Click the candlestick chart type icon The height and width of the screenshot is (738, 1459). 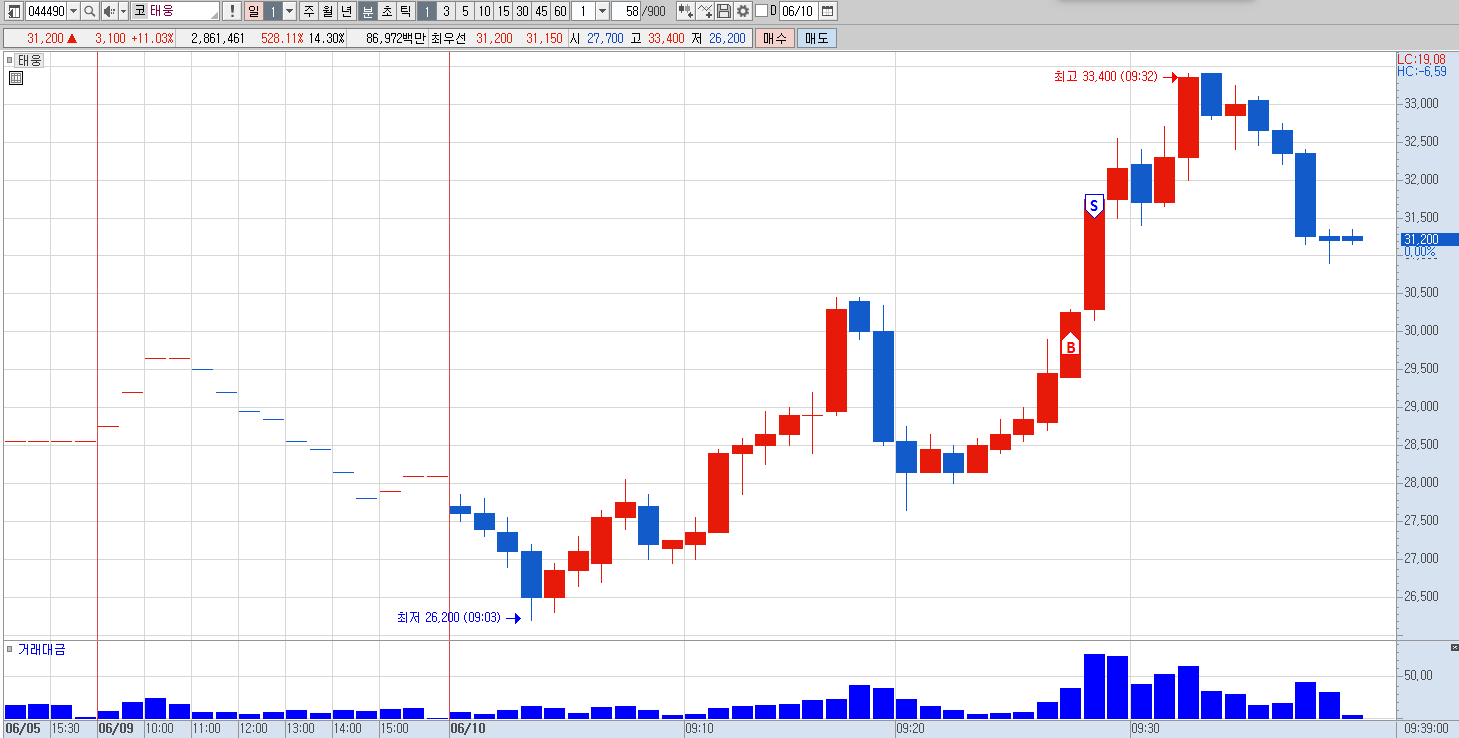[686, 11]
